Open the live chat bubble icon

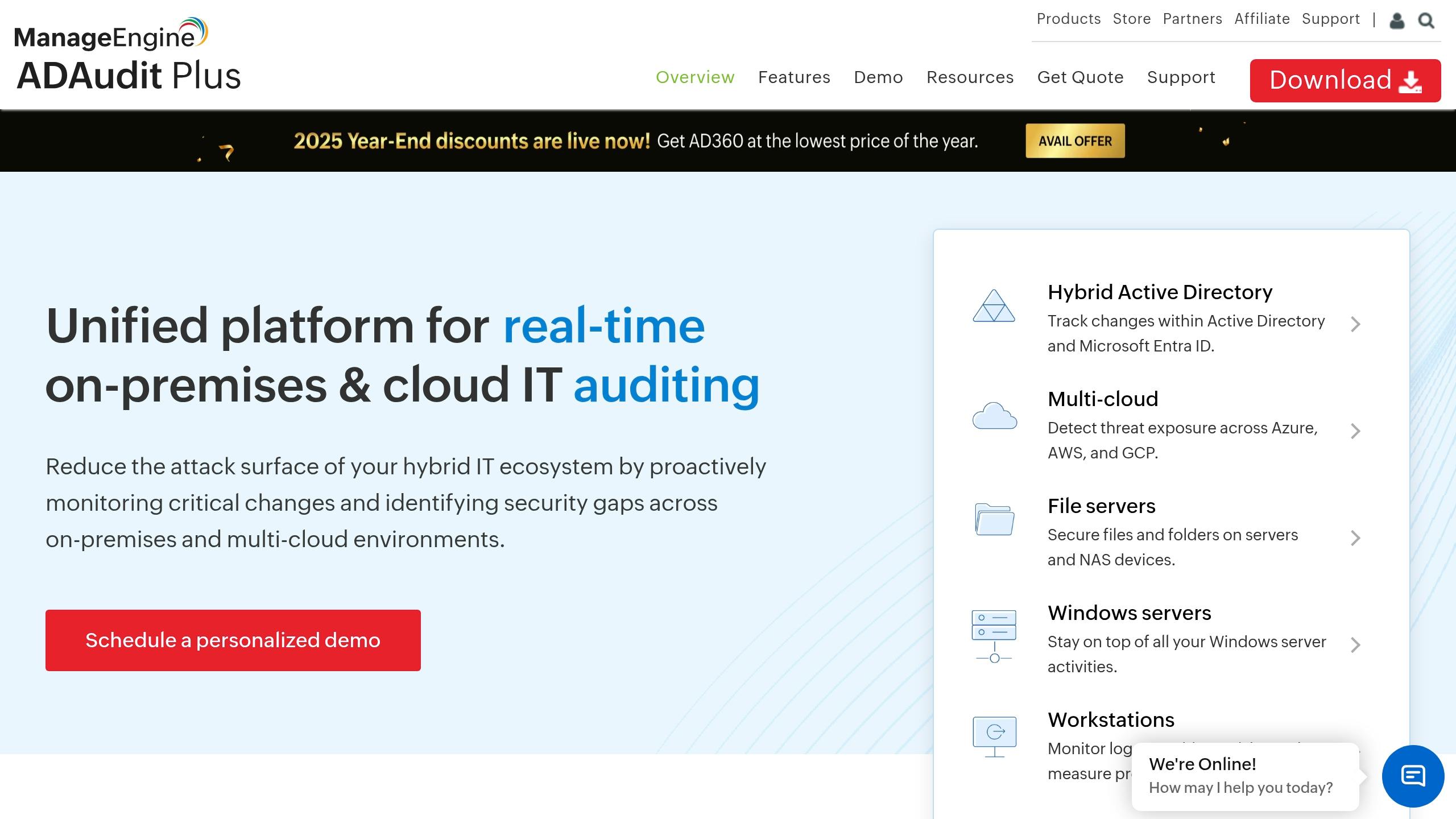click(x=1413, y=776)
